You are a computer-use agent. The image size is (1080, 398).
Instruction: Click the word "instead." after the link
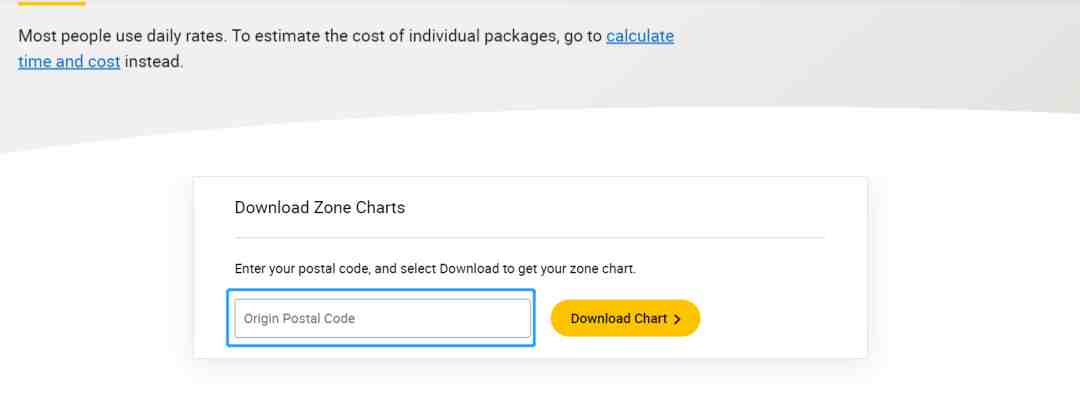[154, 61]
